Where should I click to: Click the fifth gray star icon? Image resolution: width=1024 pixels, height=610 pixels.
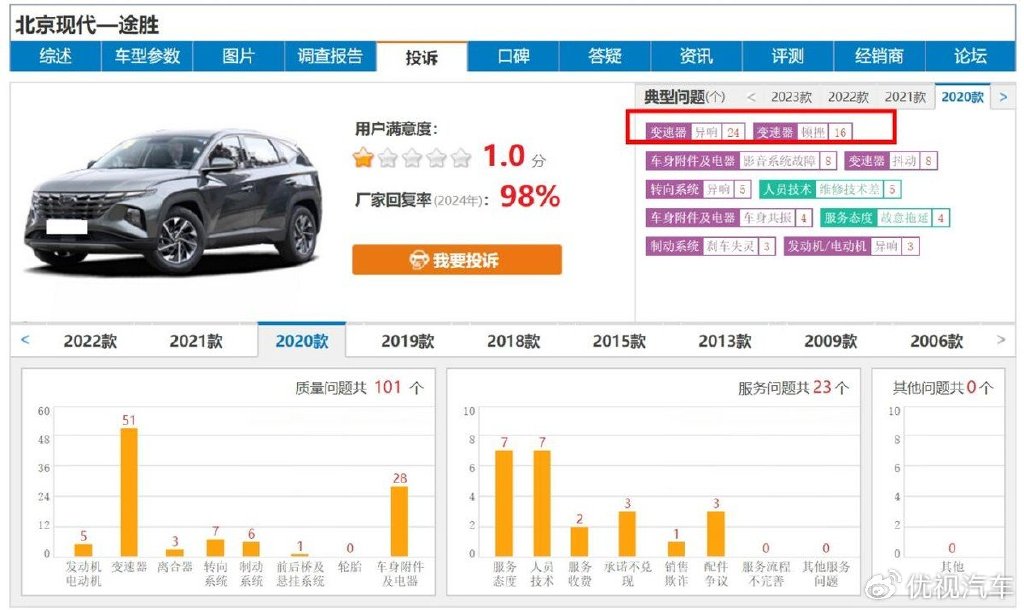460,157
